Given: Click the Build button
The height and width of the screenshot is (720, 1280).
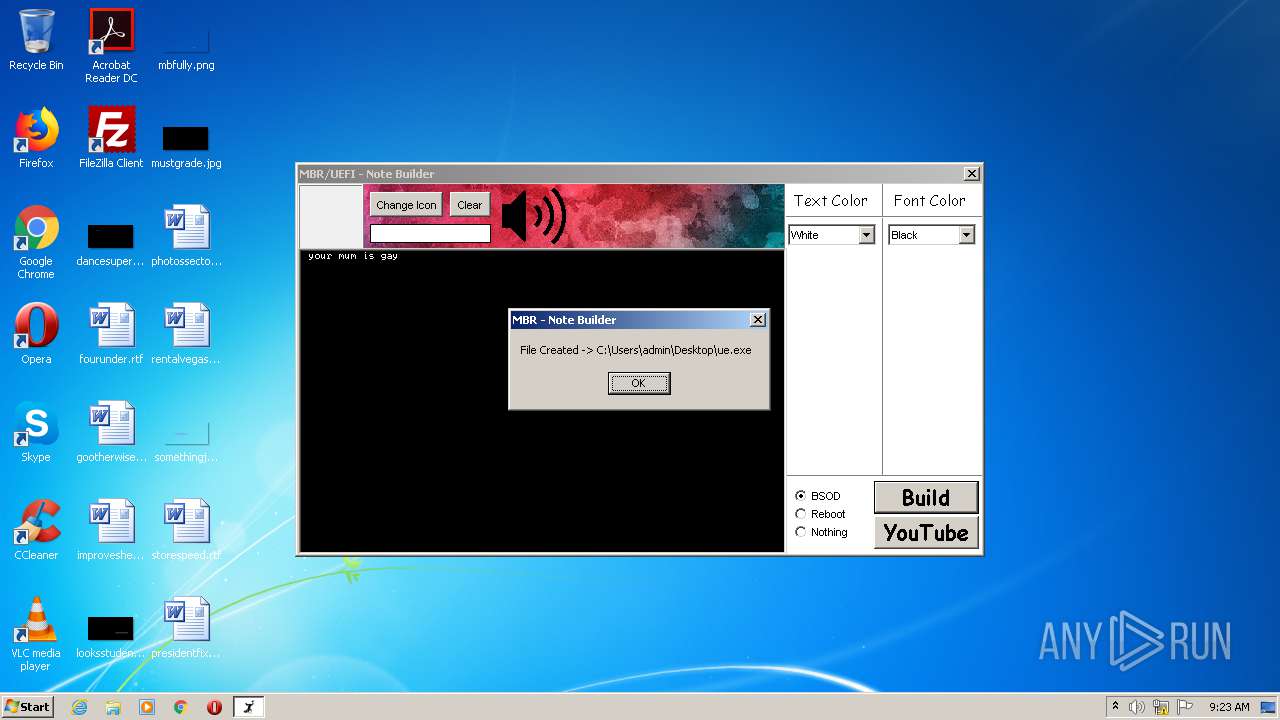Looking at the screenshot, I should (x=926, y=497).
